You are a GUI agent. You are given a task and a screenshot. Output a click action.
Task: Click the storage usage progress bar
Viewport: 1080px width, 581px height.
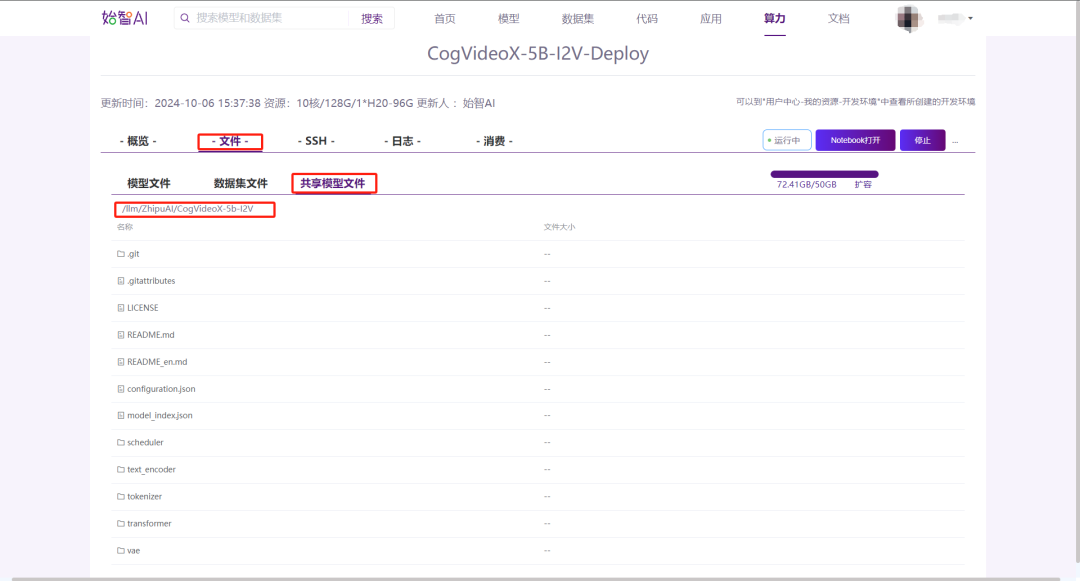[x=824, y=174]
